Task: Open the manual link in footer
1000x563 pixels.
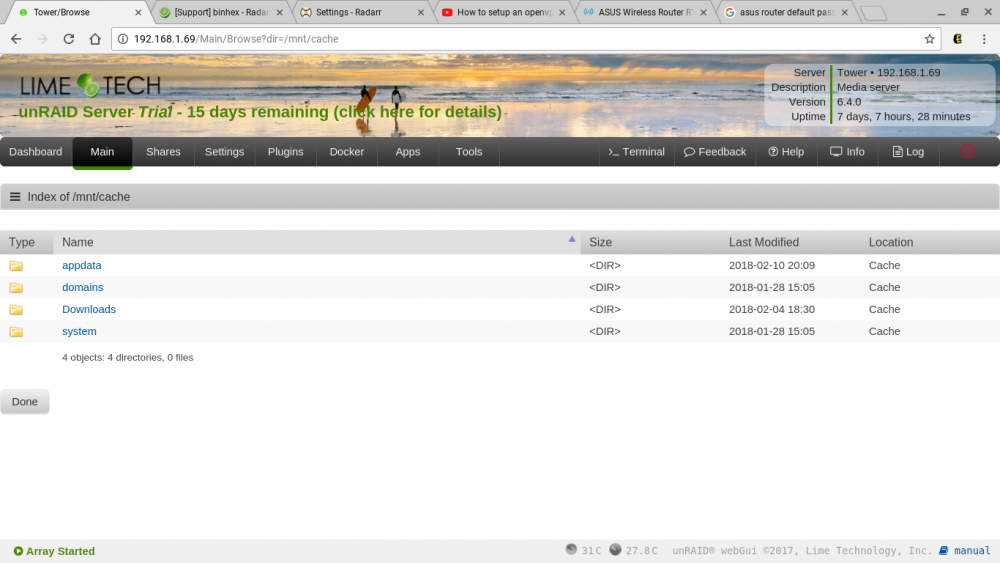Action: click(x=972, y=550)
